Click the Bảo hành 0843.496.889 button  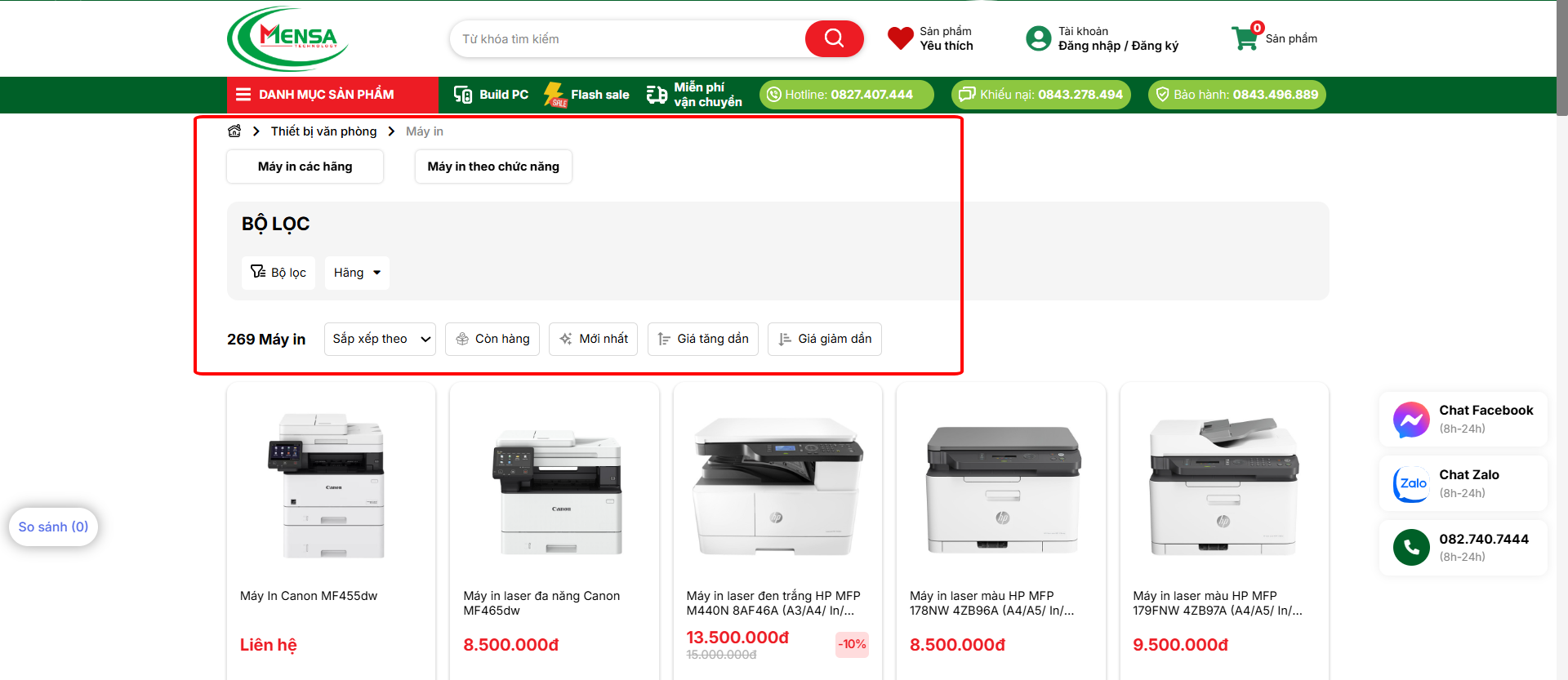point(1237,95)
